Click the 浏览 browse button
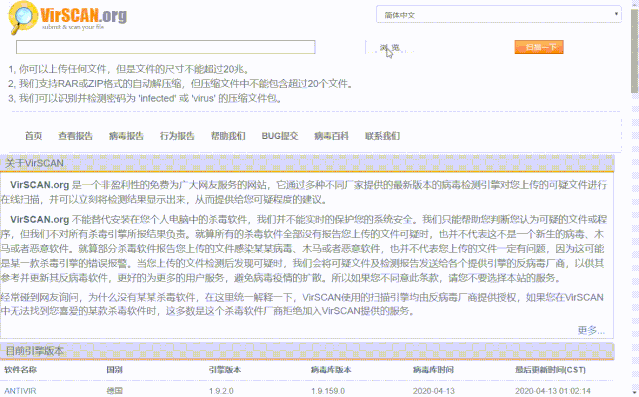This screenshot has height=397, width=639. click(390, 48)
